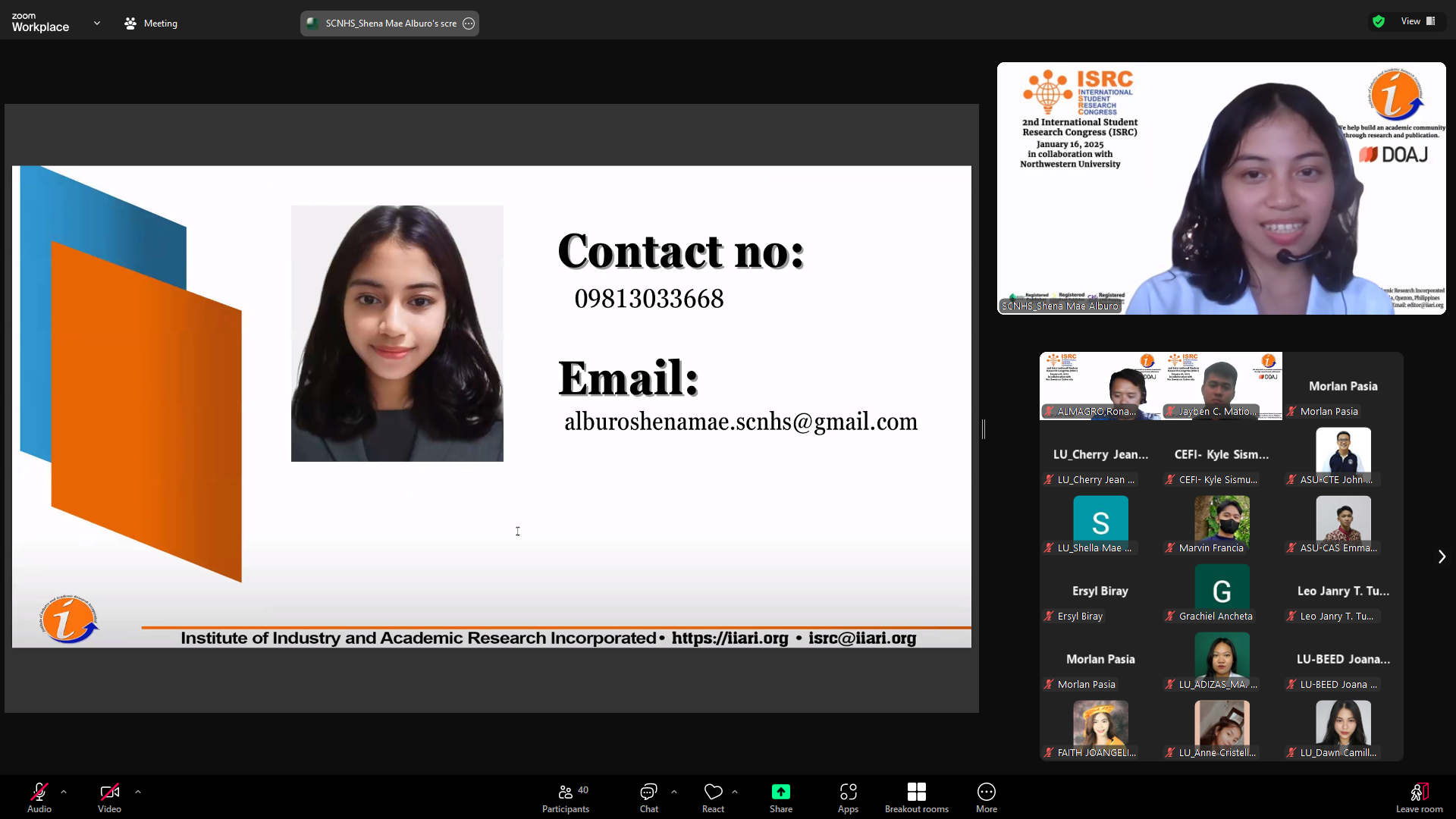Expand the chat options caret

pyautogui.click(x=674, y=792)
